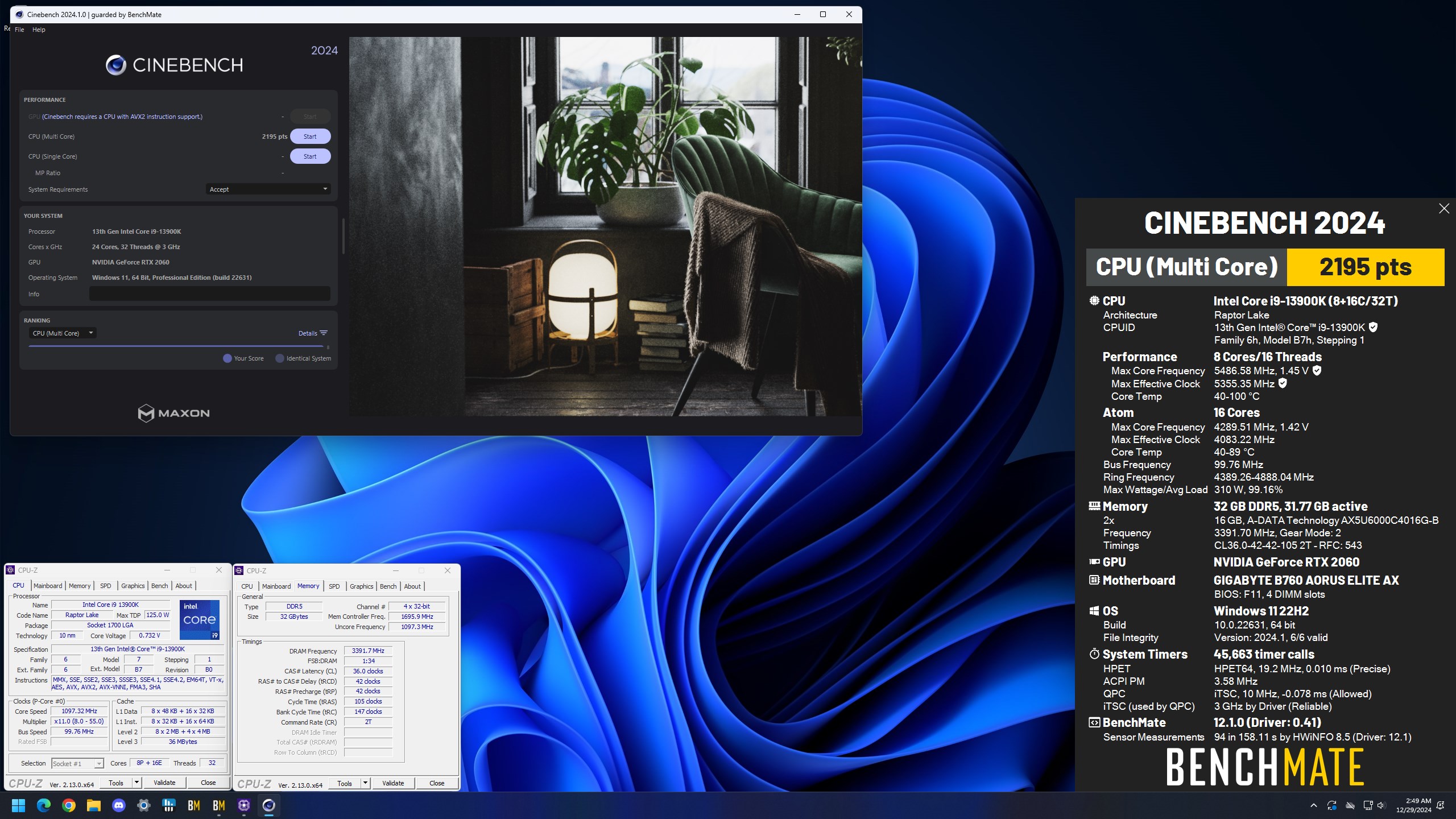Click the Maxon logo in Cinebench
This screenshot has height=819, width=1456.
pos(174,413)
